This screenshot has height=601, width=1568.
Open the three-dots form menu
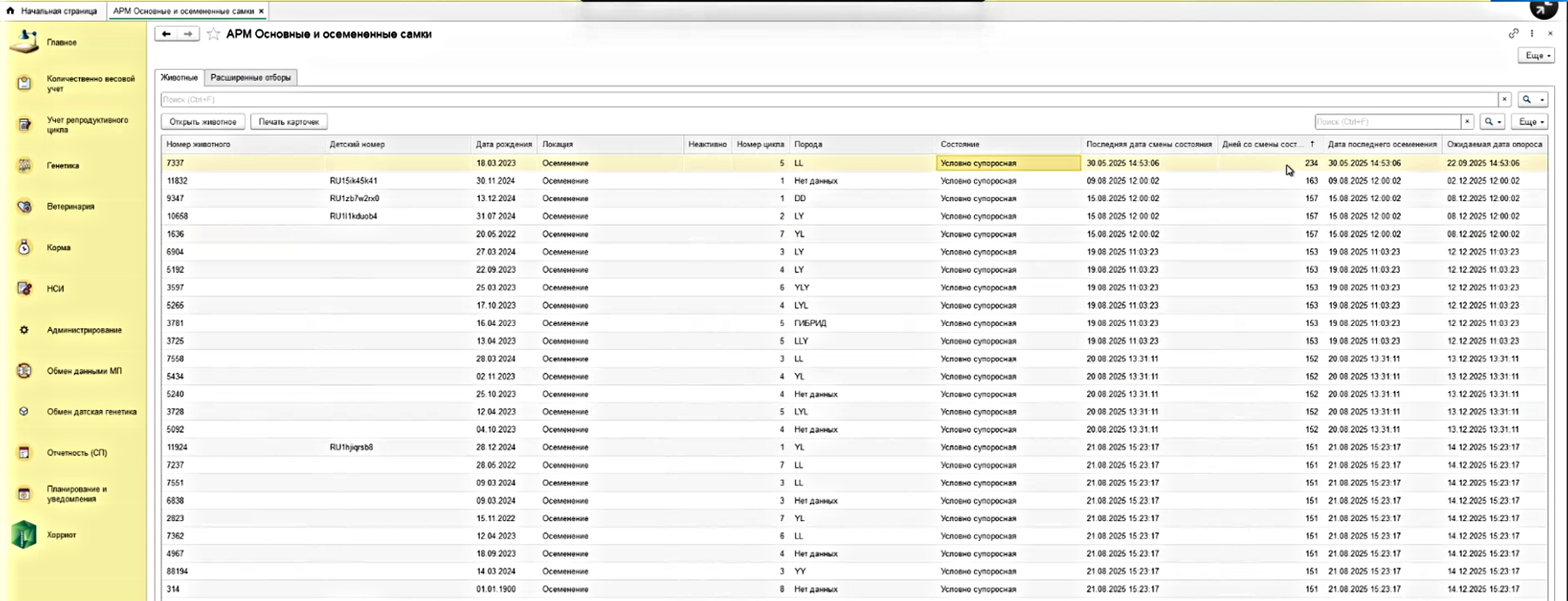[1532, 34]
